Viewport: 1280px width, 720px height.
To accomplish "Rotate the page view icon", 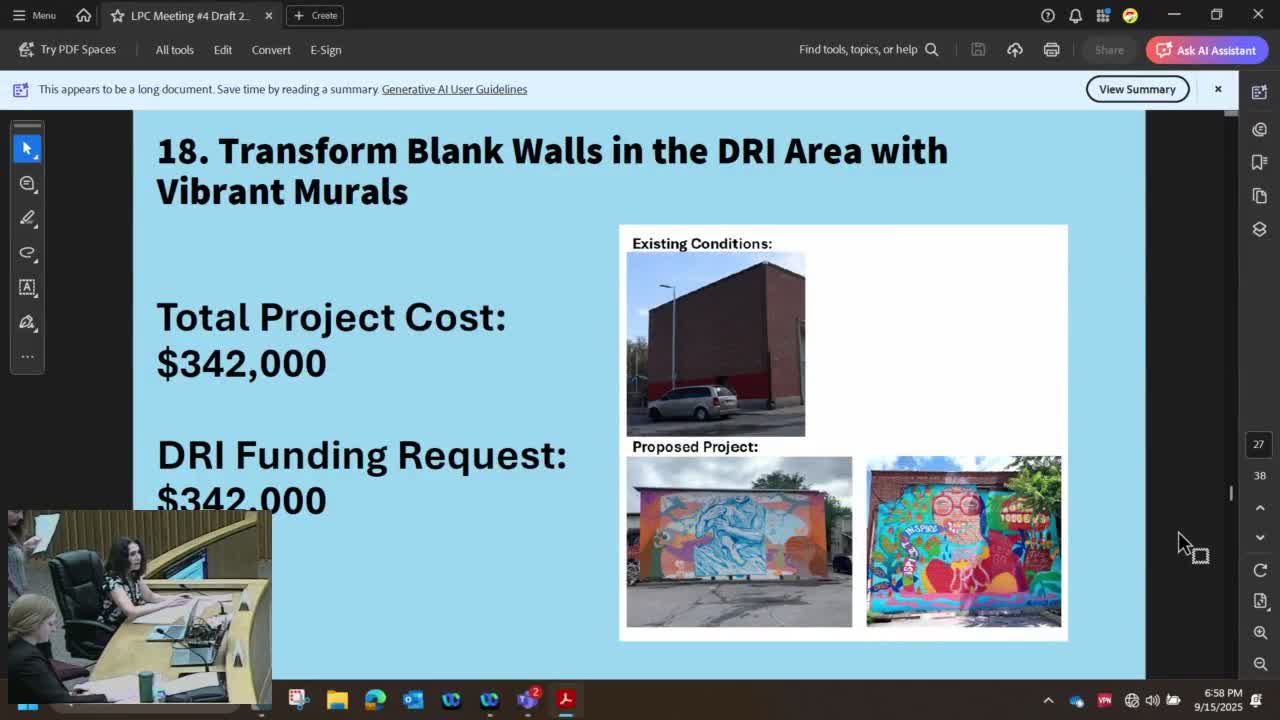I will [1260, 570].
